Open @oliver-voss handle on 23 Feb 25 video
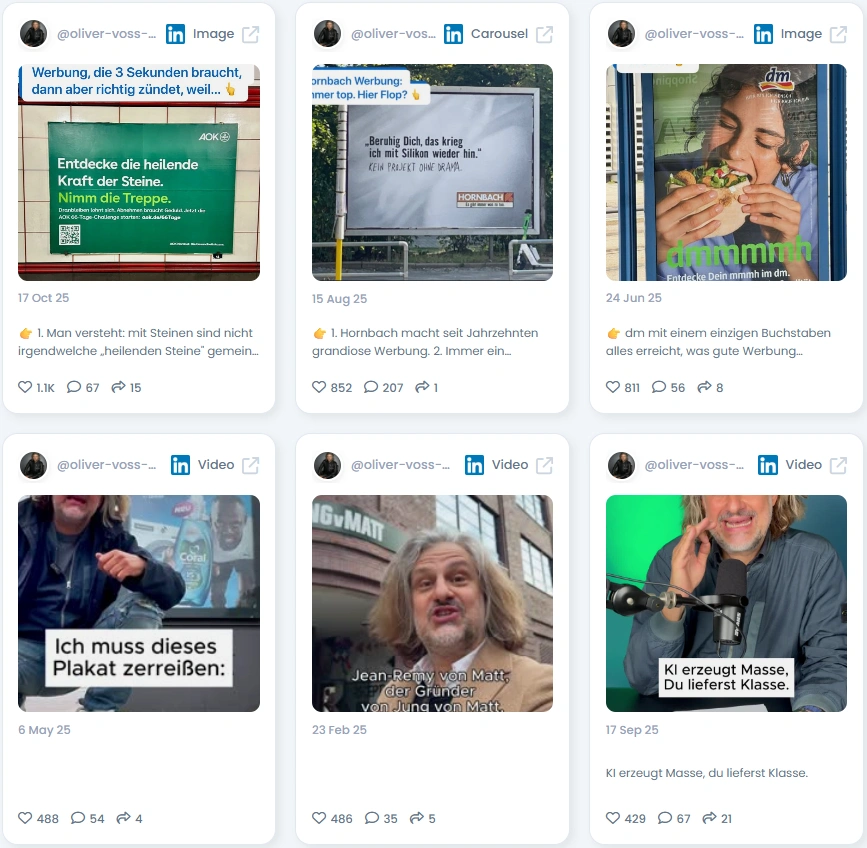This screenshot has height=848, width=867. (400, 465)
